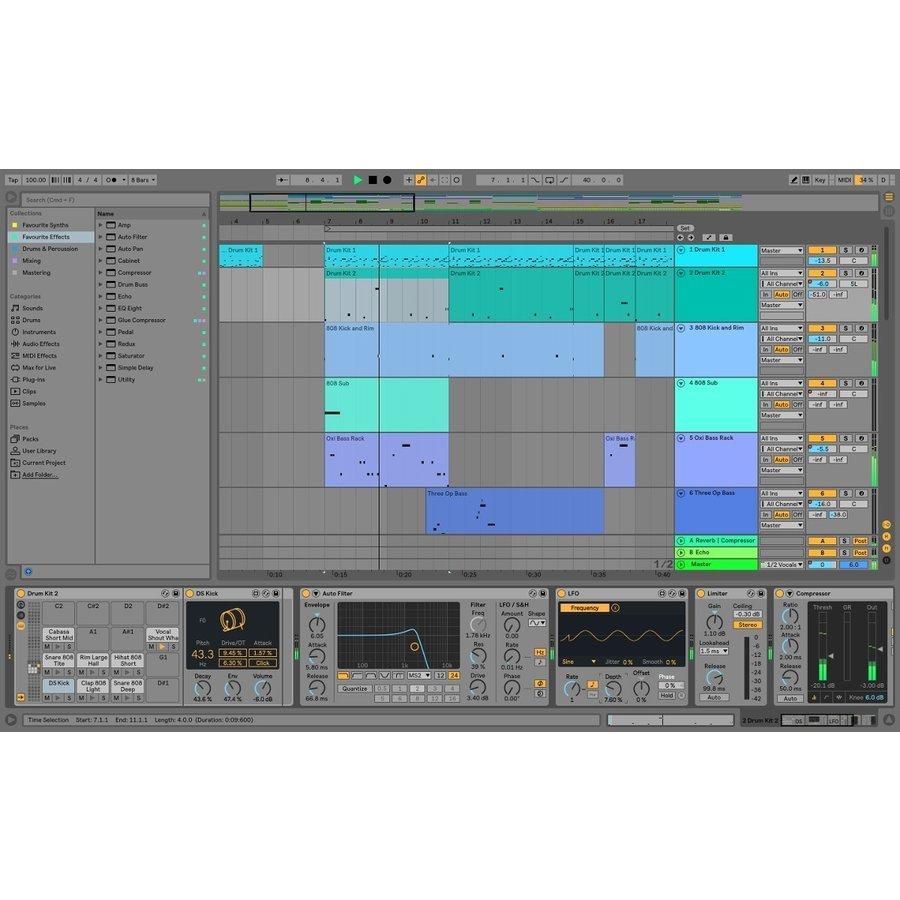The width and height of the screenshot is (900, 900).
Task: Arm track 2 Drum Kit 2 for recording
Action: pyautogui.click(x=862, y=273)
